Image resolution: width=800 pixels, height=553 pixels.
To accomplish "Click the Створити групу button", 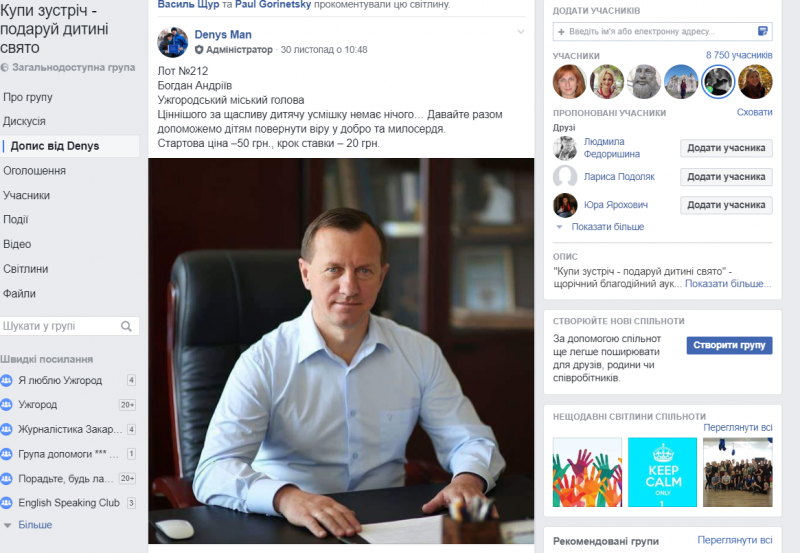I will coord(729,345).
